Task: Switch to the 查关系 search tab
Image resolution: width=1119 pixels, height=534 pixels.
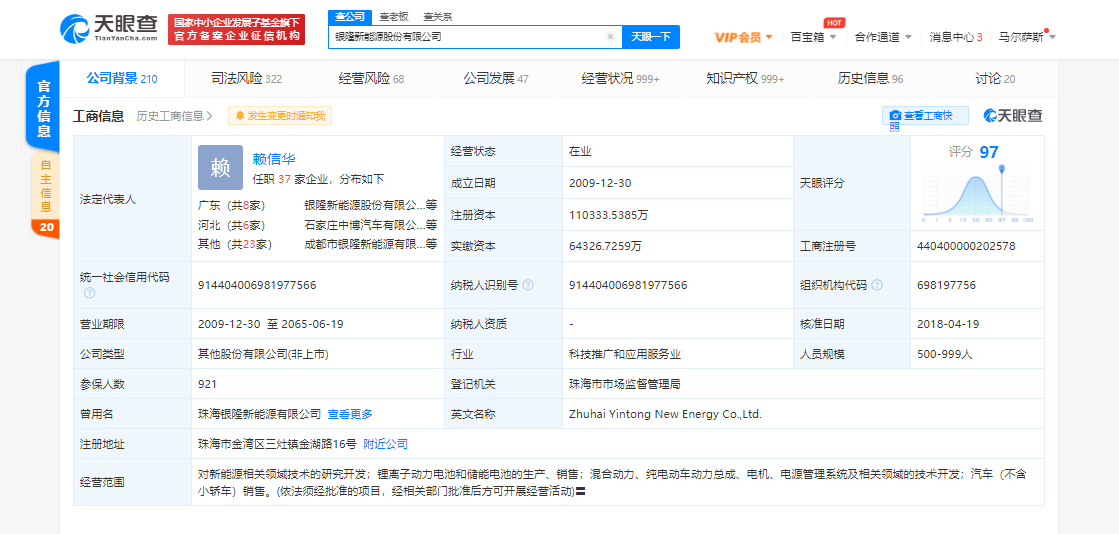Action: point(437,16)
